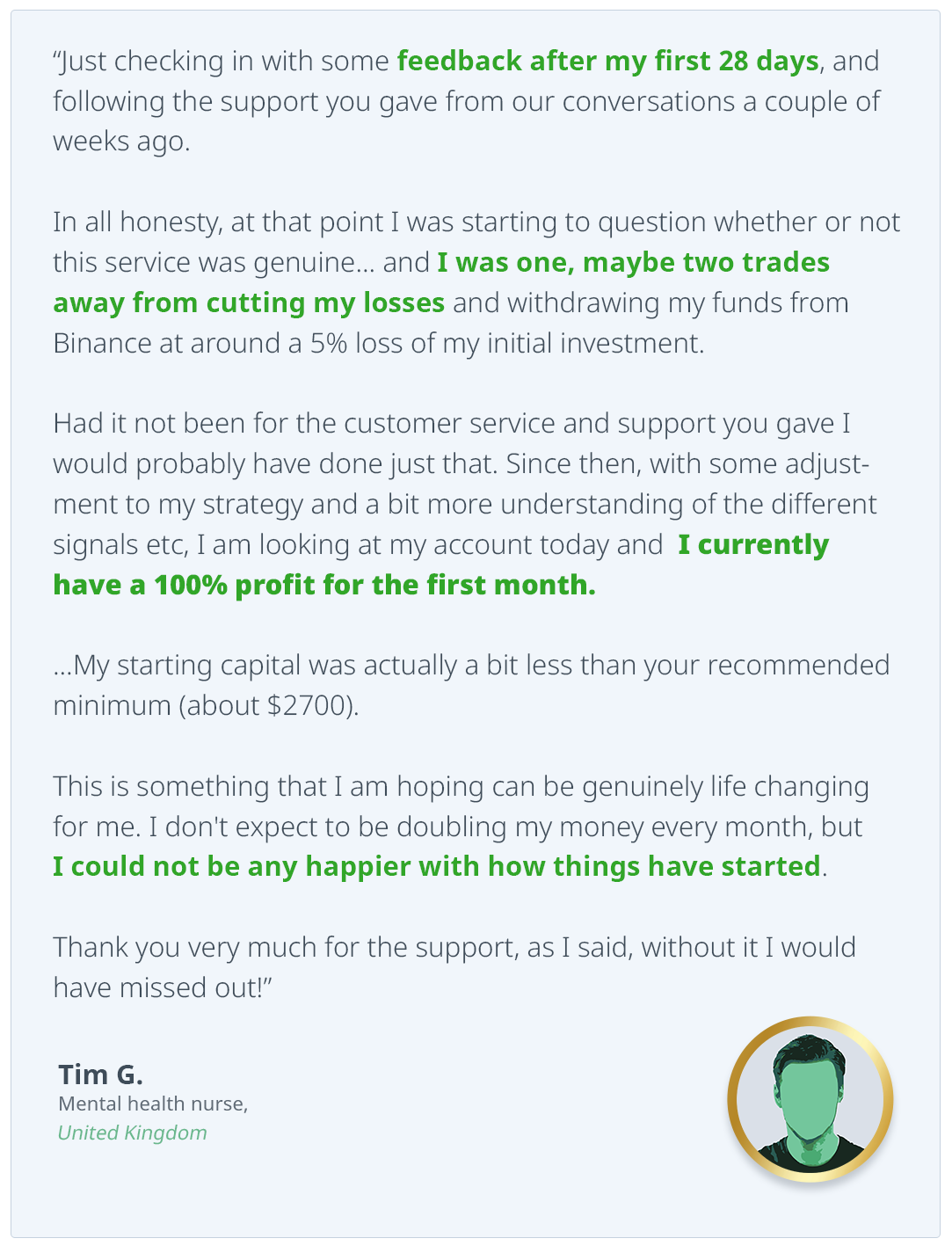
Task: Click the green words I currently
Action: [753, 545]
